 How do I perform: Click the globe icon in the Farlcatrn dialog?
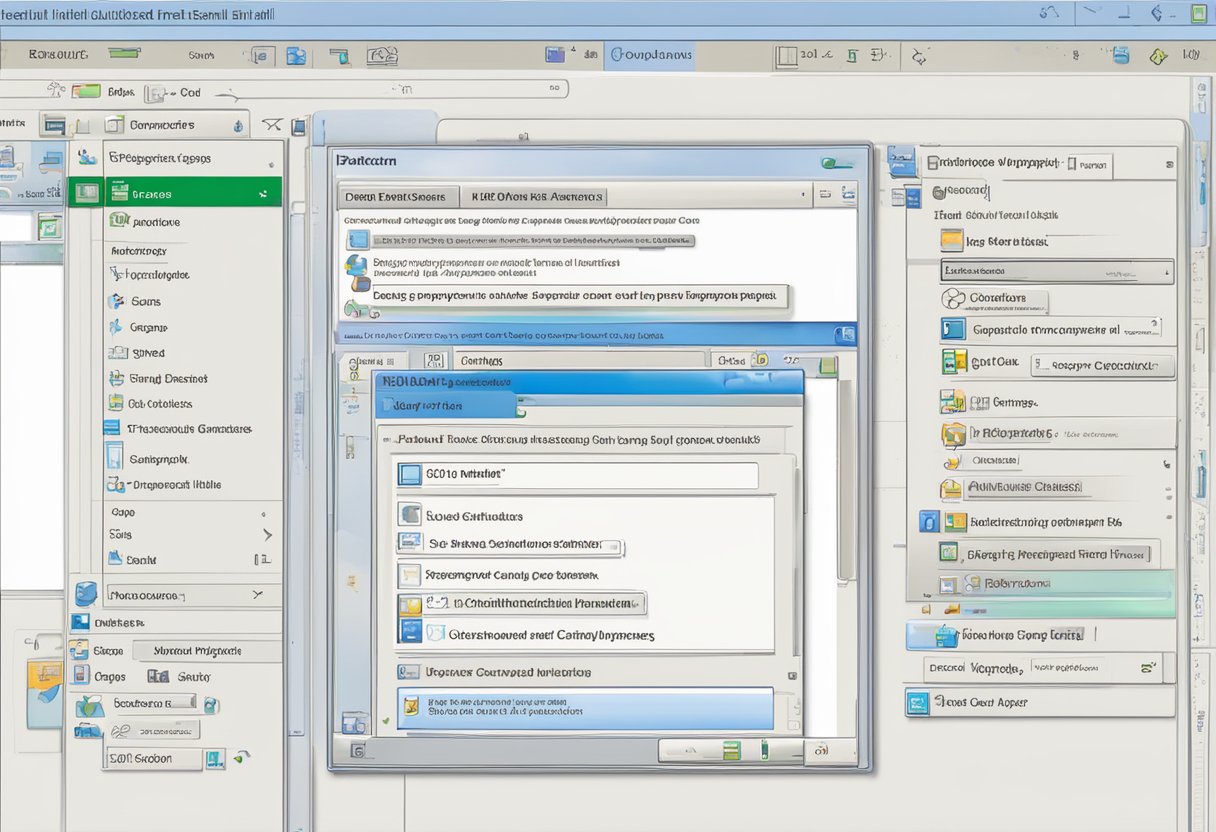coord(355,265)
